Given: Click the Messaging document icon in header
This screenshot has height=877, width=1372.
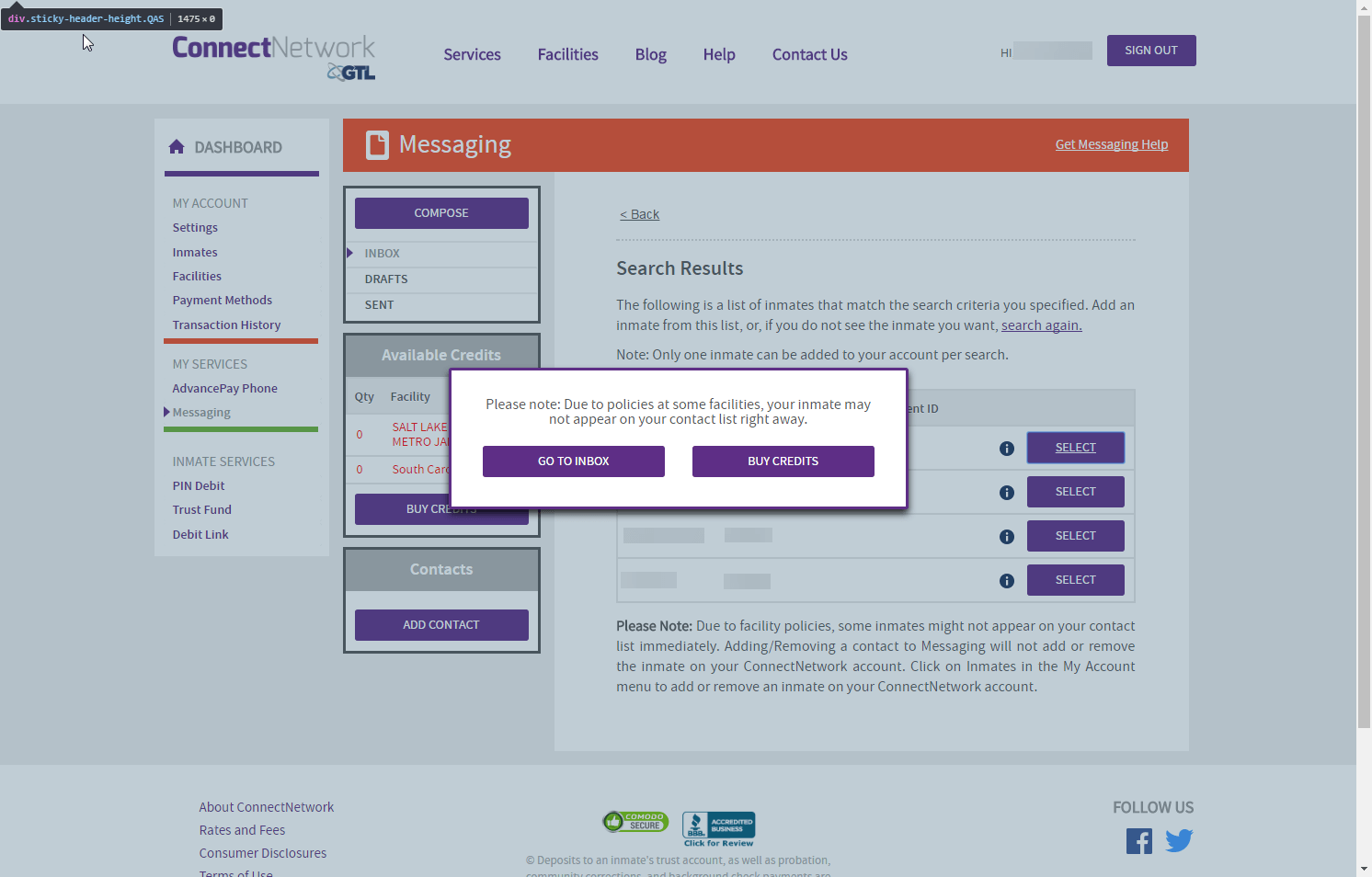Looking at the screenshot, I should (x=377, y=145).
